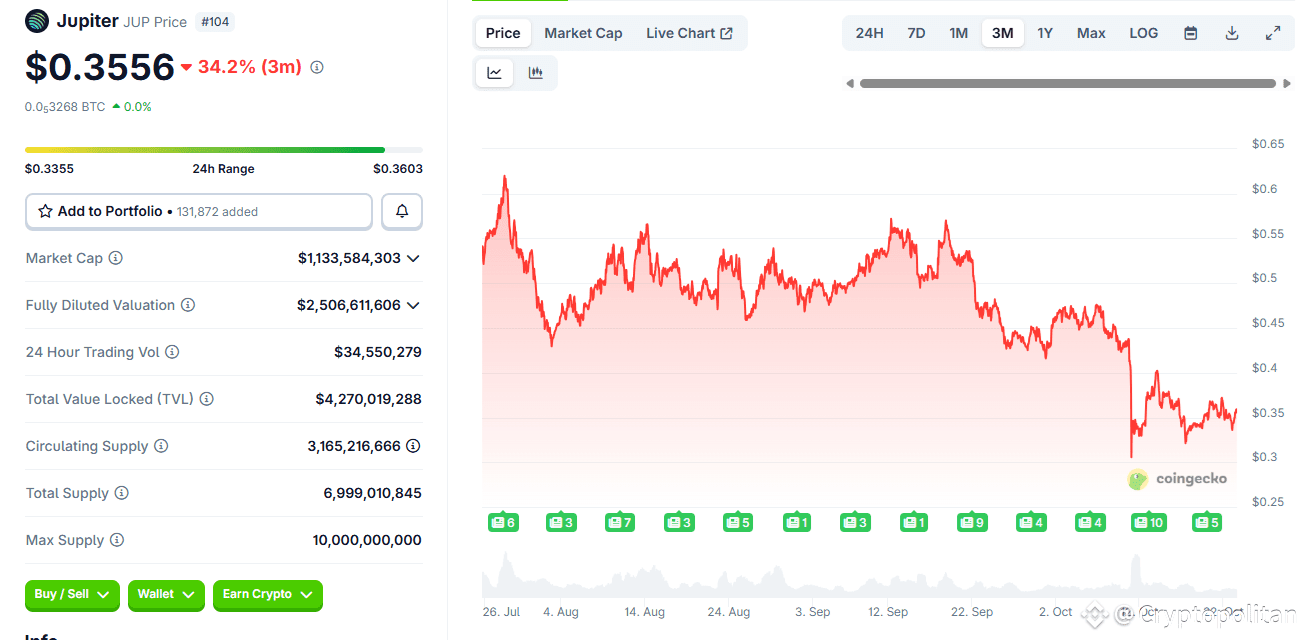Click the star in Add to Portfolio
This screenshot has width=1305, height=640.
tap(44, 211)
